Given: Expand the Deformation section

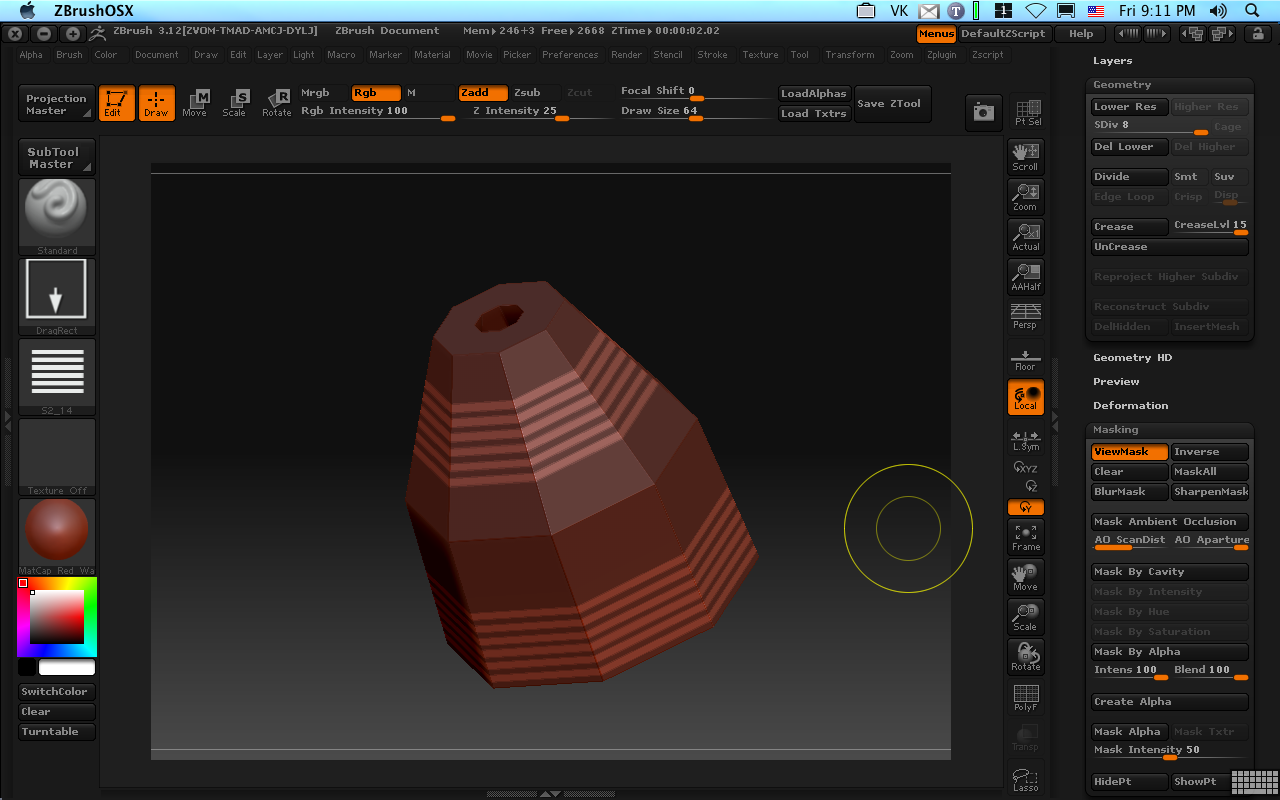Looking at the screenshot, I should (1130, 406).
